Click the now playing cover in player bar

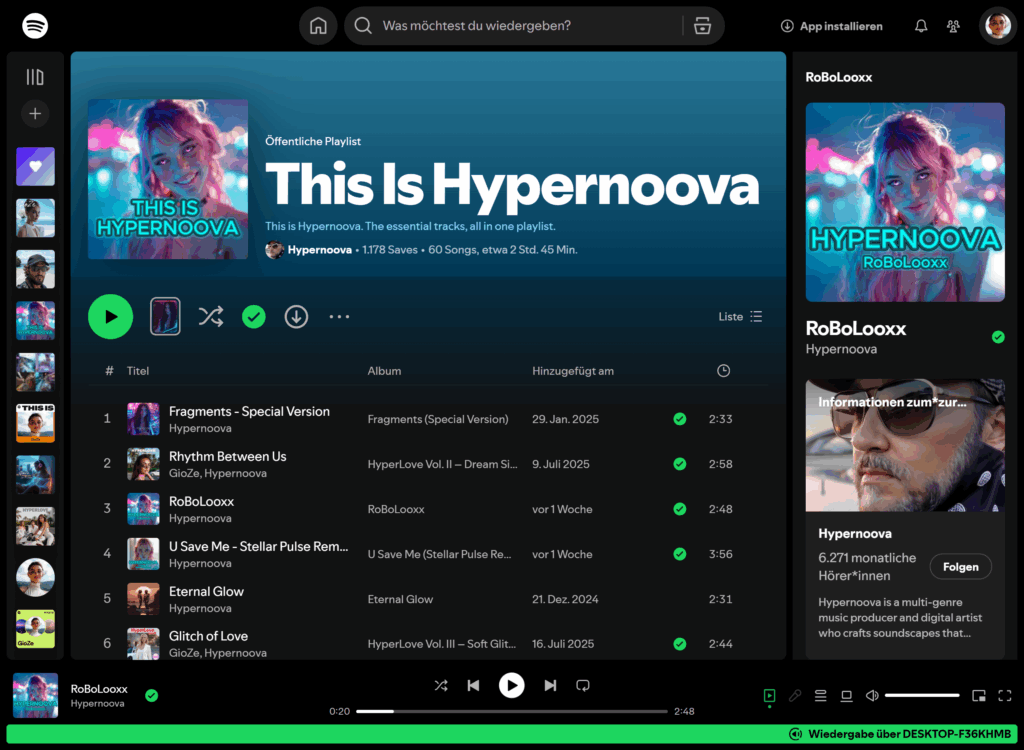click(35, 696)
